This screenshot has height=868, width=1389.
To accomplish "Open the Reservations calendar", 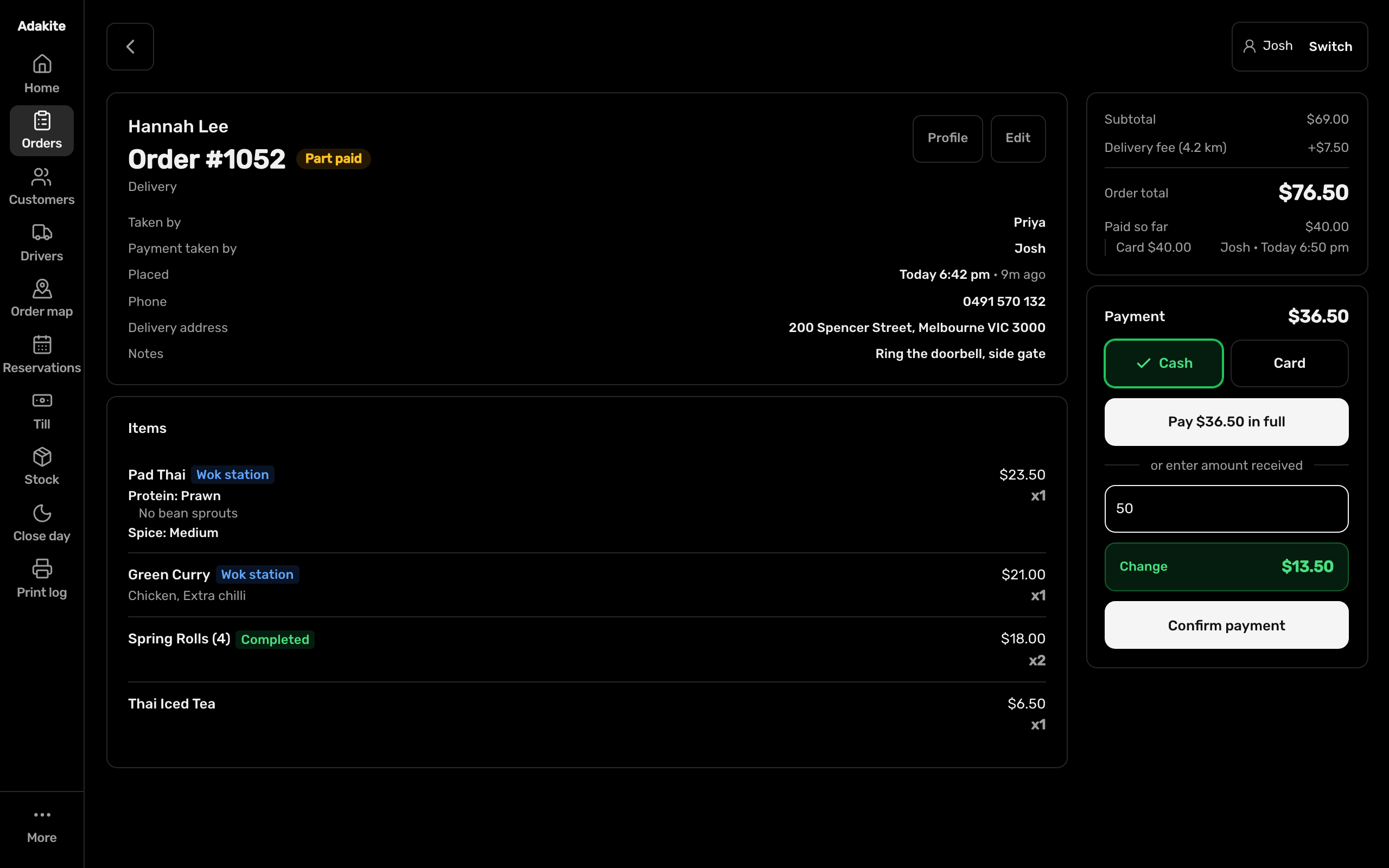I will coord(42,355).
